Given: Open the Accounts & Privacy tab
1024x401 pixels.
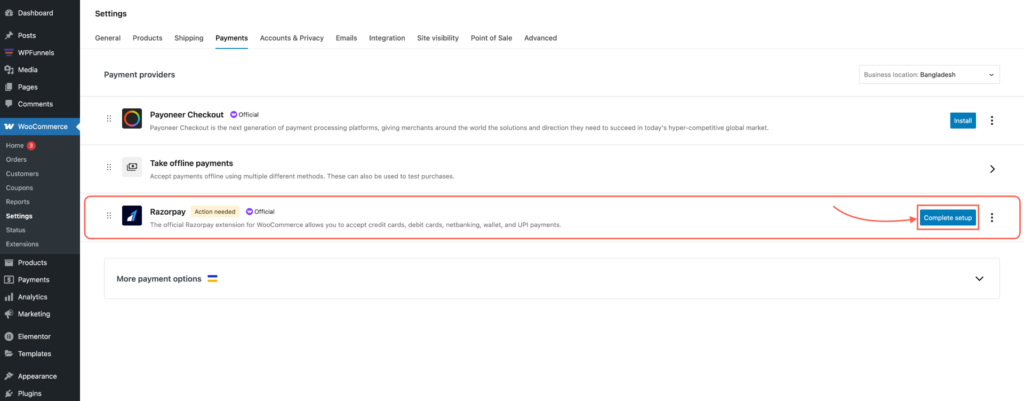Looking at the screenshot, I should pyautogui.click(x=292, y=38).
